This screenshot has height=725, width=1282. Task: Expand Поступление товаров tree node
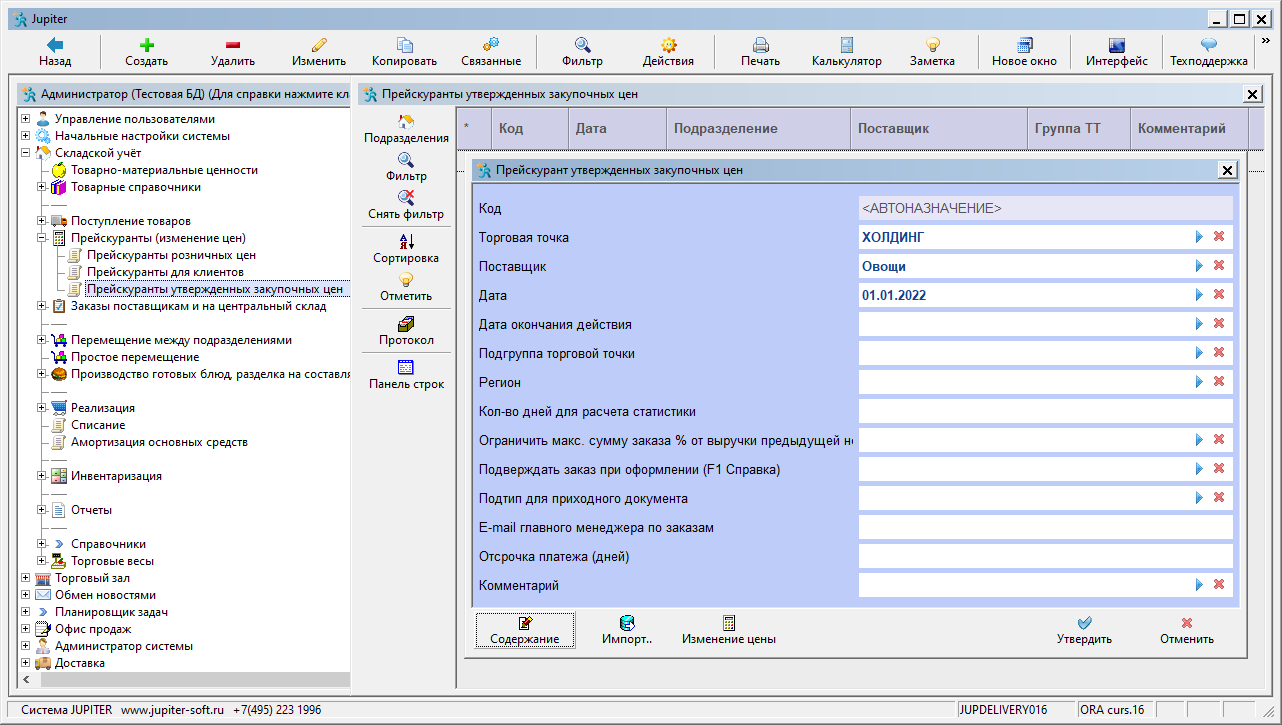[42, 221]
